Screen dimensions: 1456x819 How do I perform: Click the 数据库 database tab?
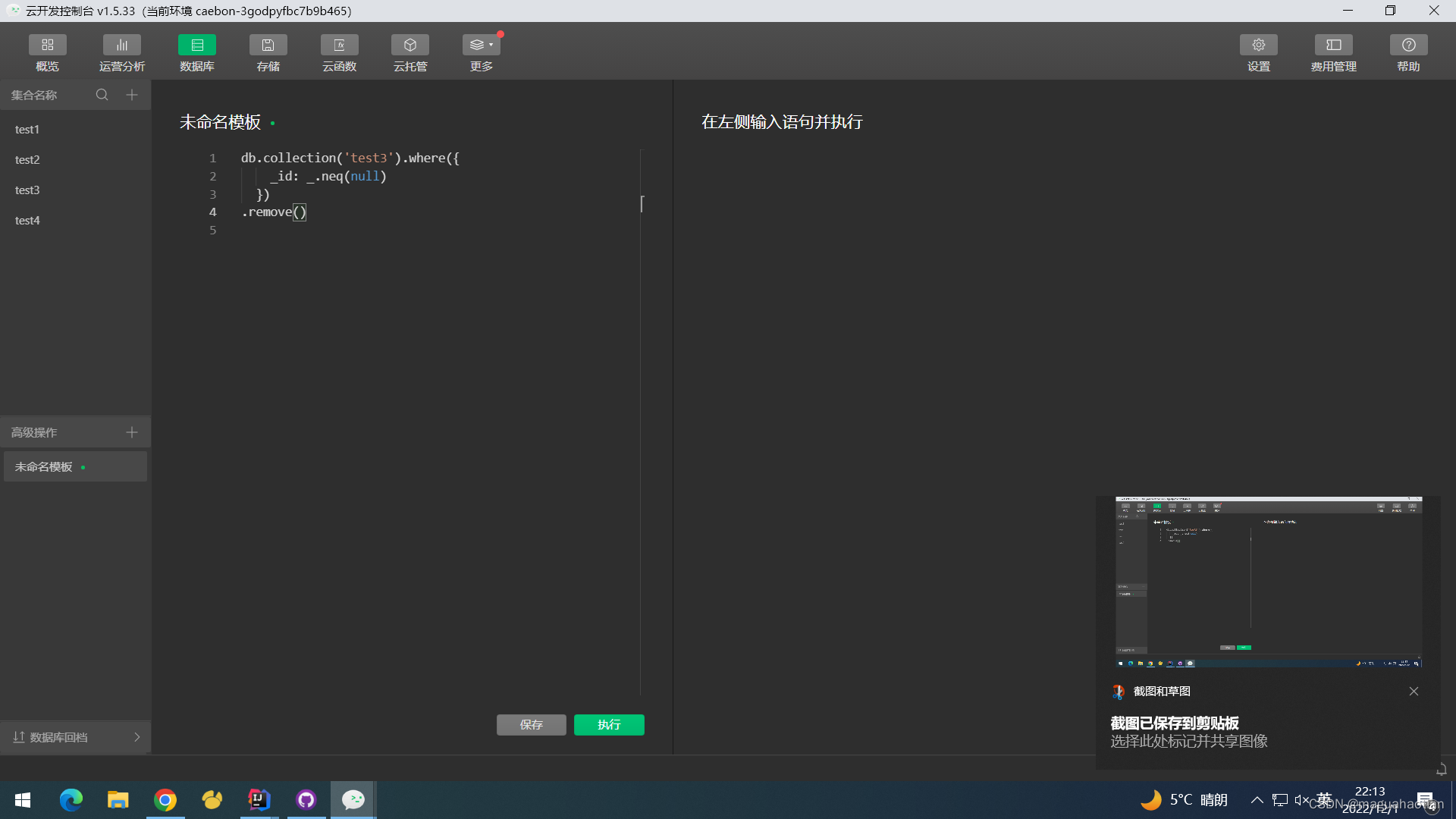click(x=196, y=45)
